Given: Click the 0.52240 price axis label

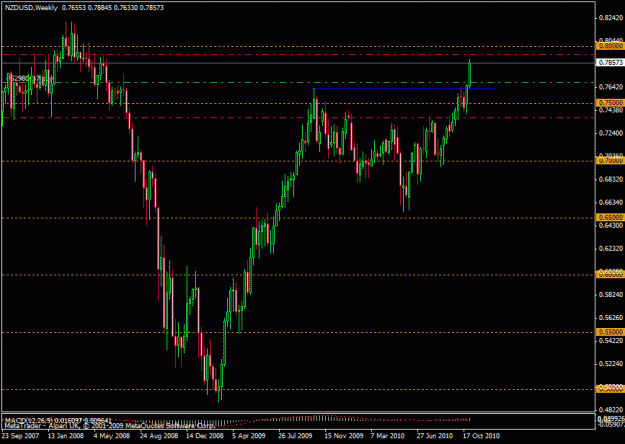Looking at the screenshot, I should pyautogui.click(x=611, y=363).
